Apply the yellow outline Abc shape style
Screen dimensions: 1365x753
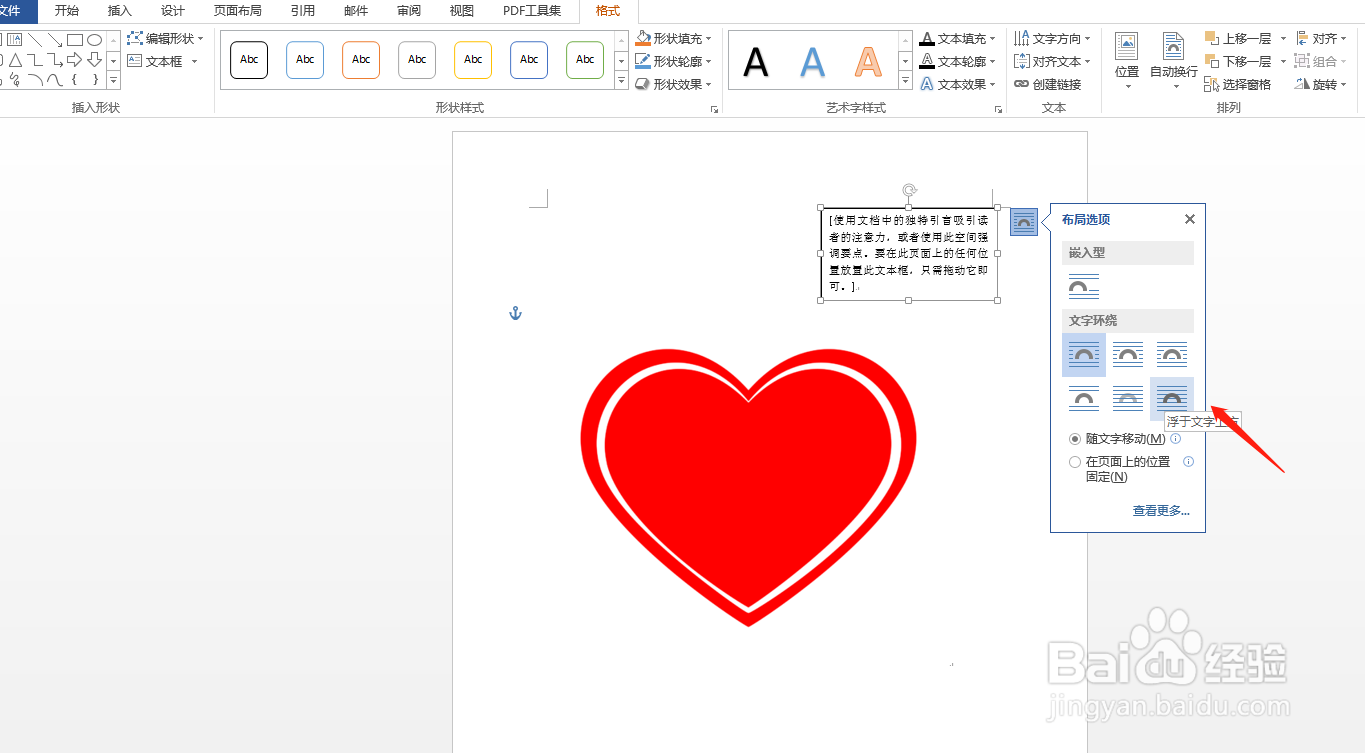[473, 60]
